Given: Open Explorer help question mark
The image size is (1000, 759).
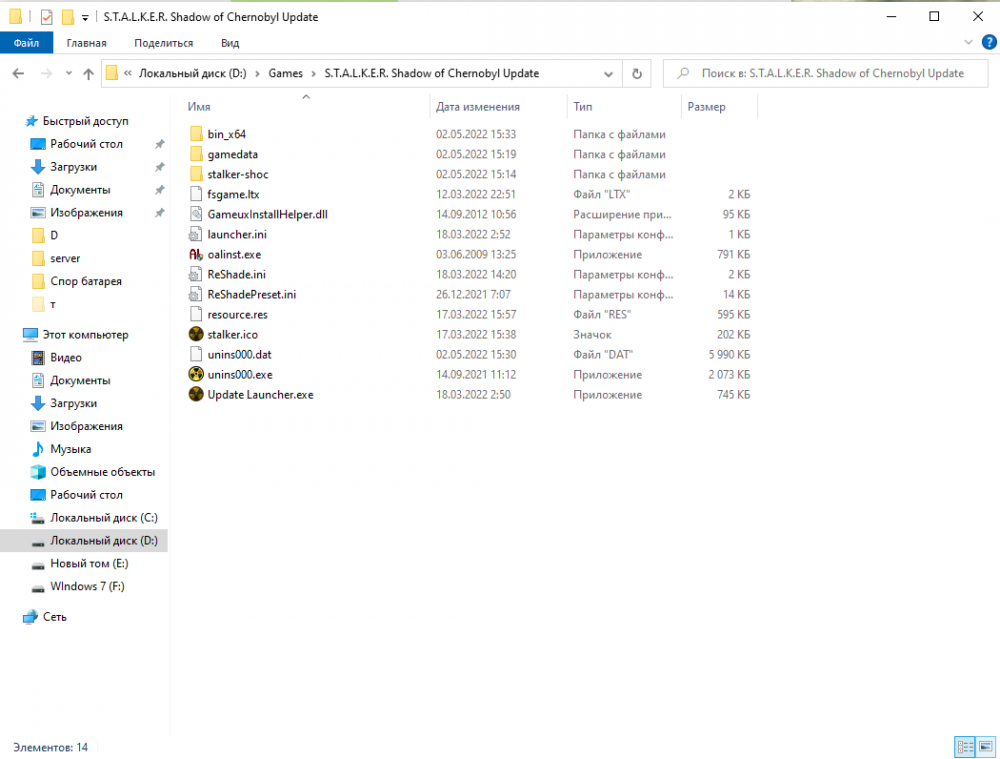Looking at the screenshot, I should pos(989,43).
